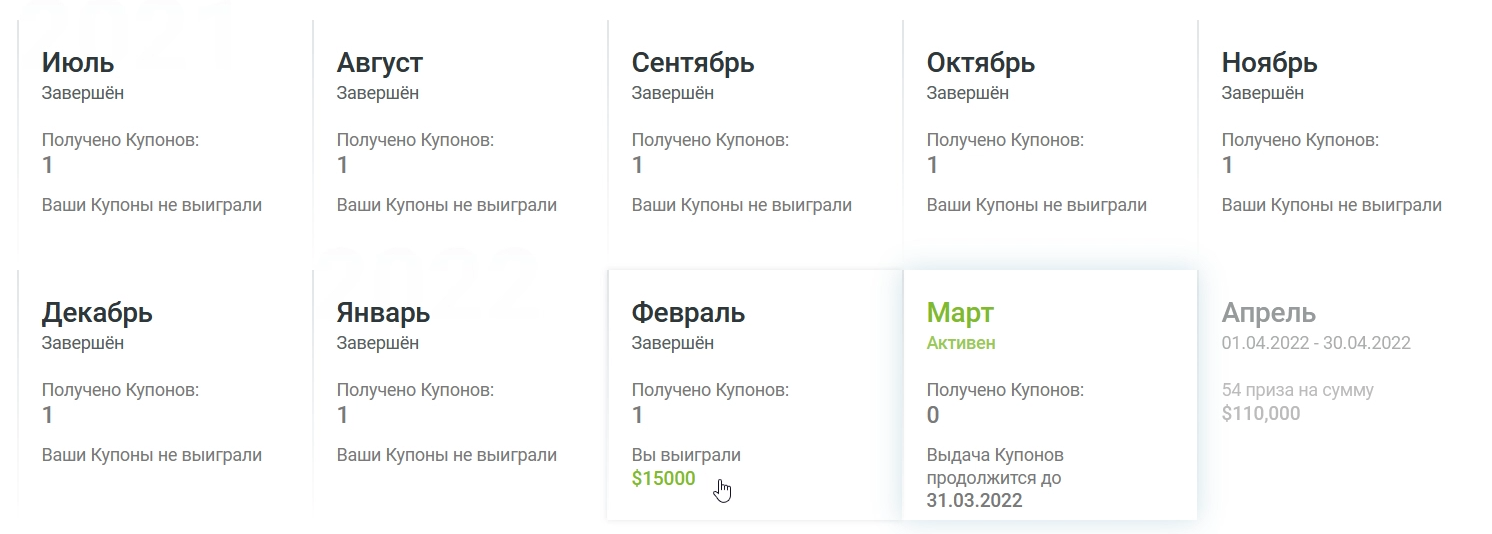This screenshot has height=534, width=1492.
Task: Click "Завершён" status under Ноябрь
Action: 1263,93
